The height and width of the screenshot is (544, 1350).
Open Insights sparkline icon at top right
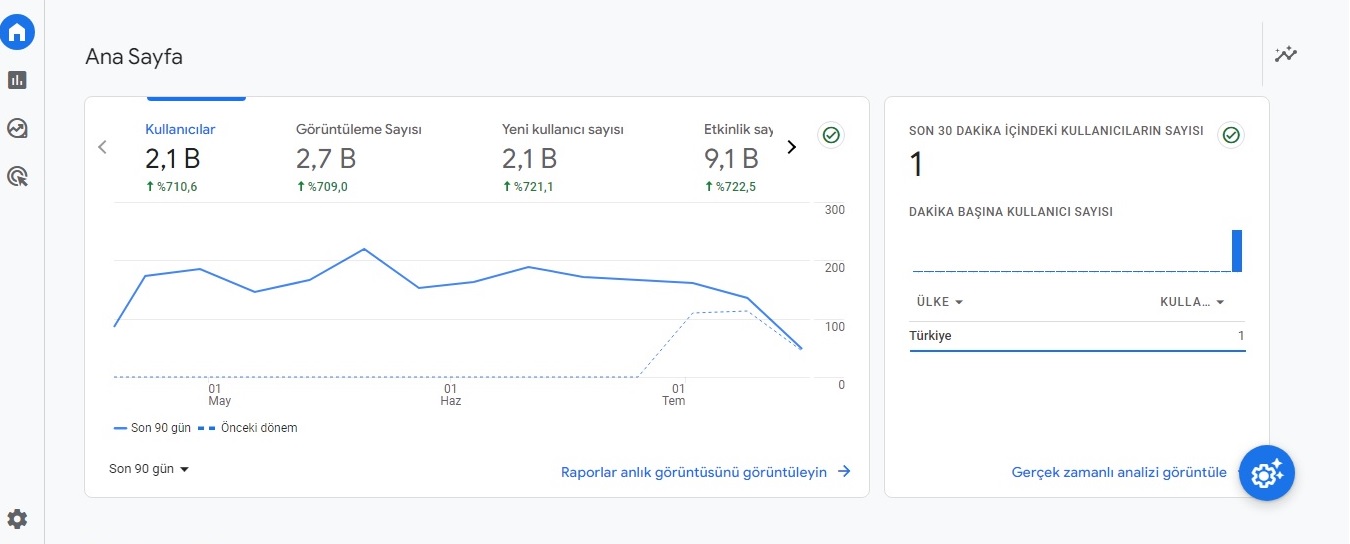click(1286, 54)
